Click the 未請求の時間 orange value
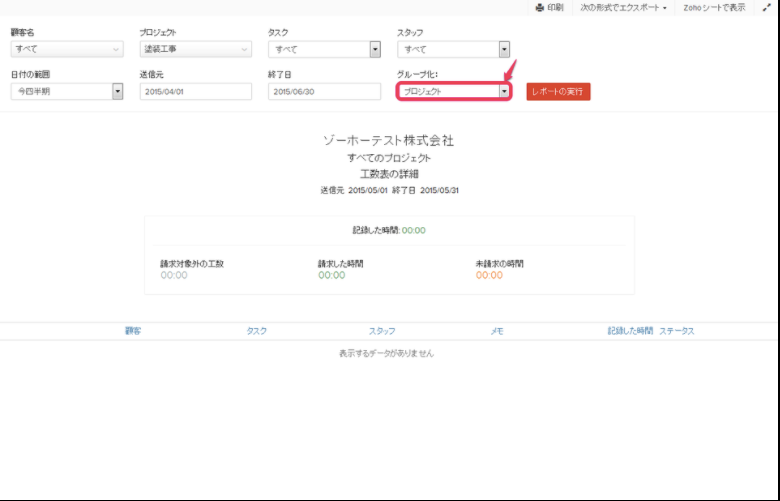Screen dimensions: 780x501 tap(489, 275)
